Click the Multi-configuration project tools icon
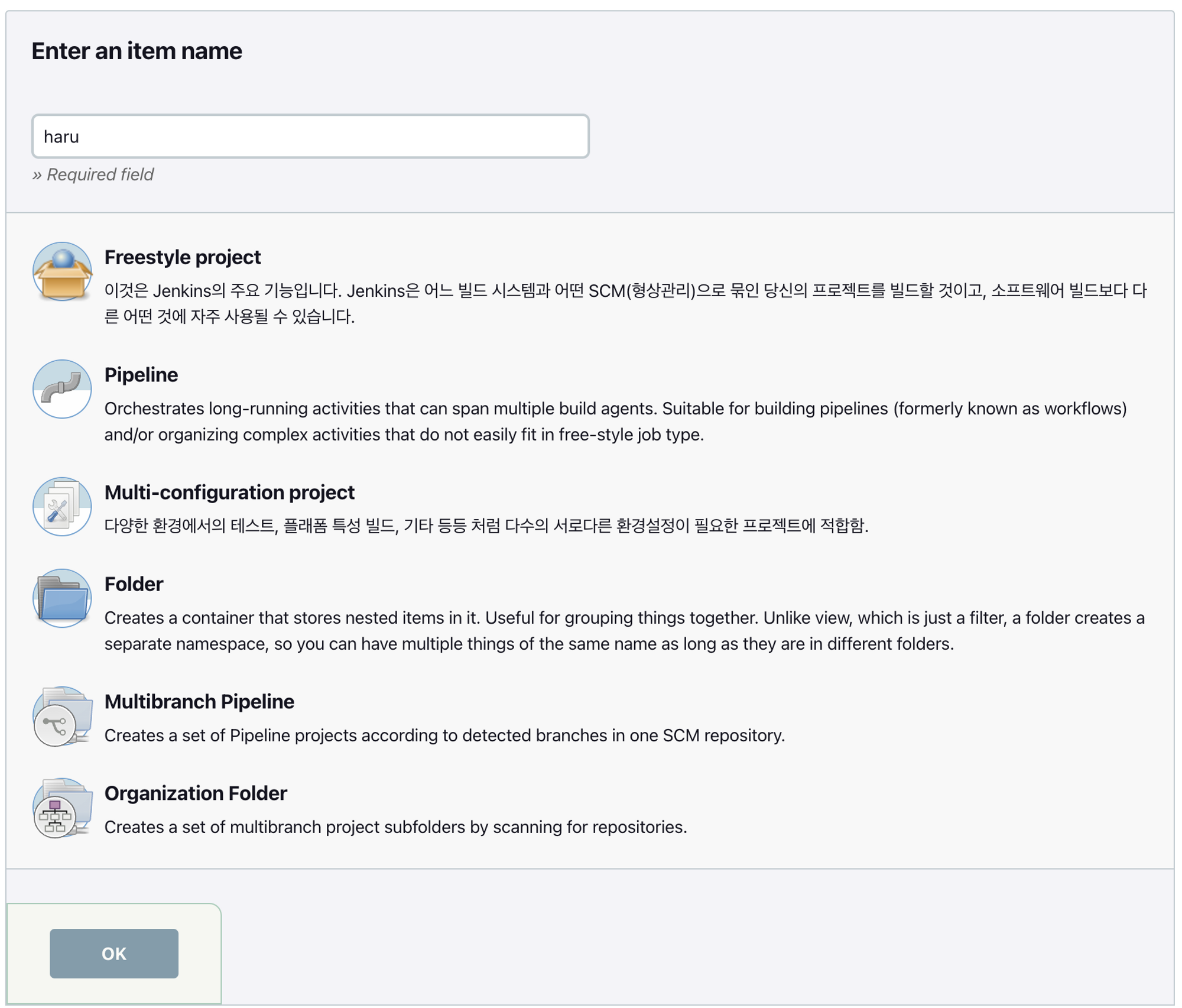Viewport: 1182px width, 1008px height. pos(62,507)
